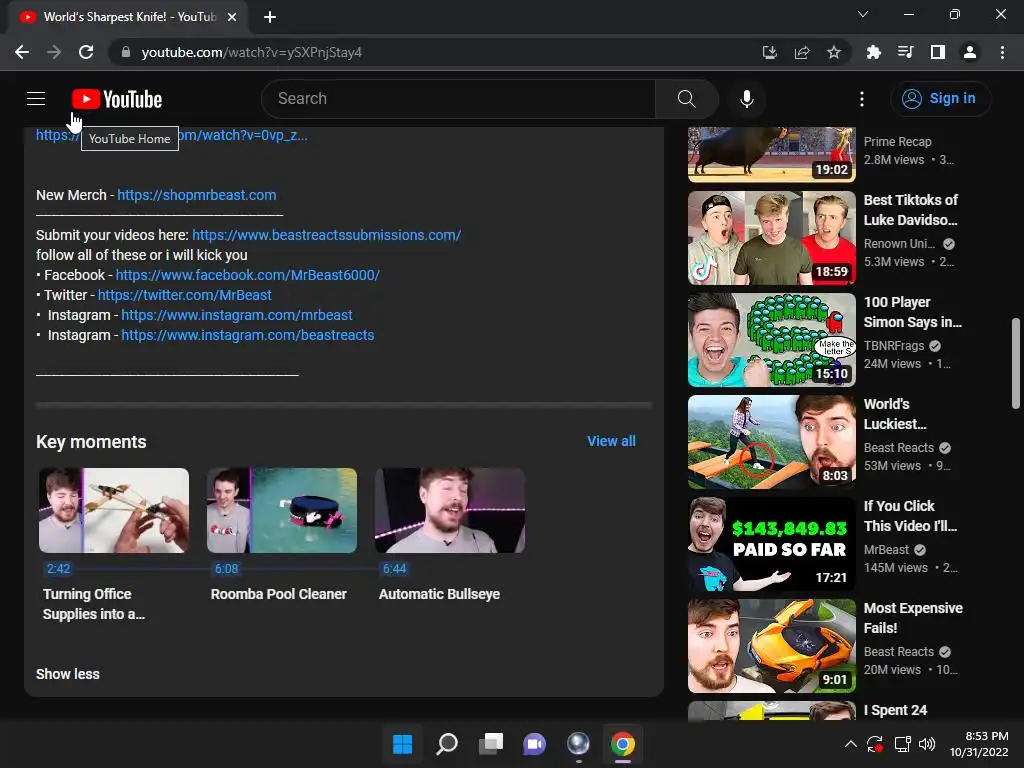Screen dimensions: 1024x768
Task: Open the 8:53 PM clock and date
Action: (978, 744)
